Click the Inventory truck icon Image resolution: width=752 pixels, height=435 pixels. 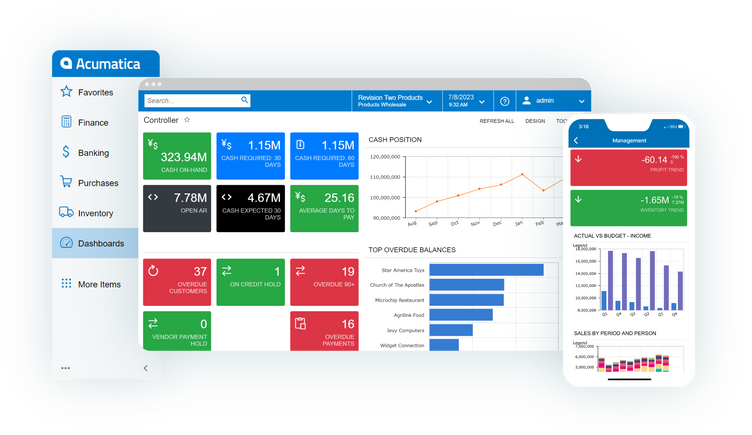coord(66,213)
